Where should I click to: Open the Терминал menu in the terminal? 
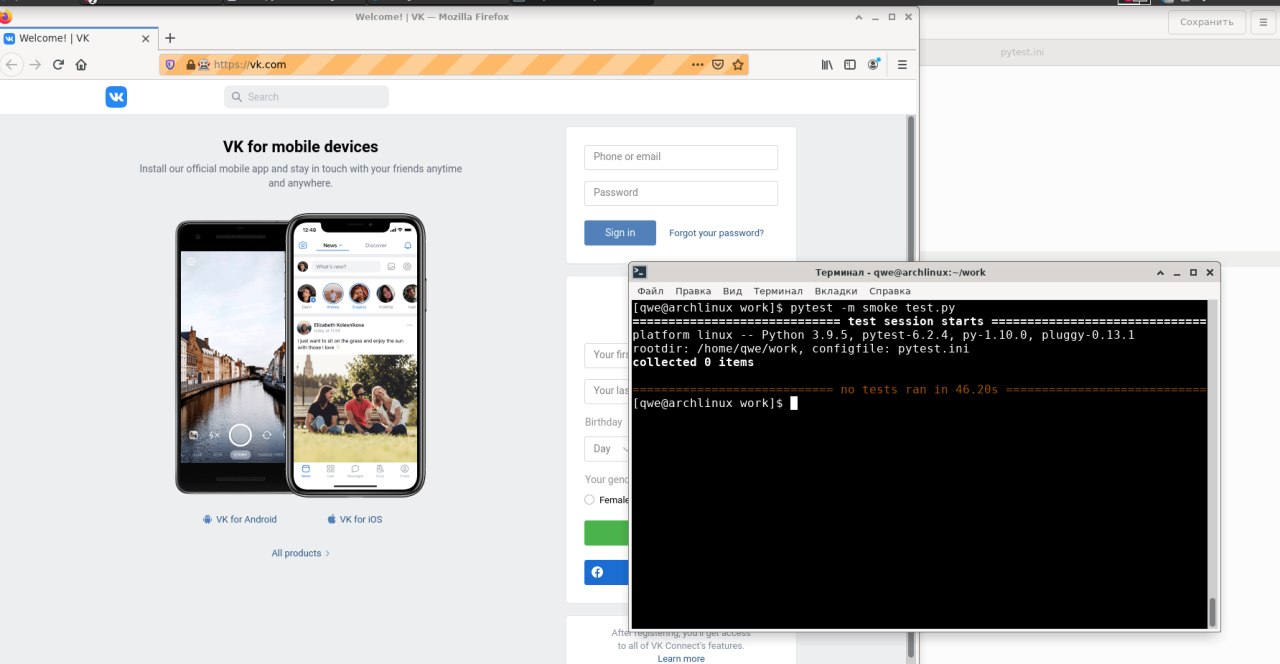coord(778,291)
